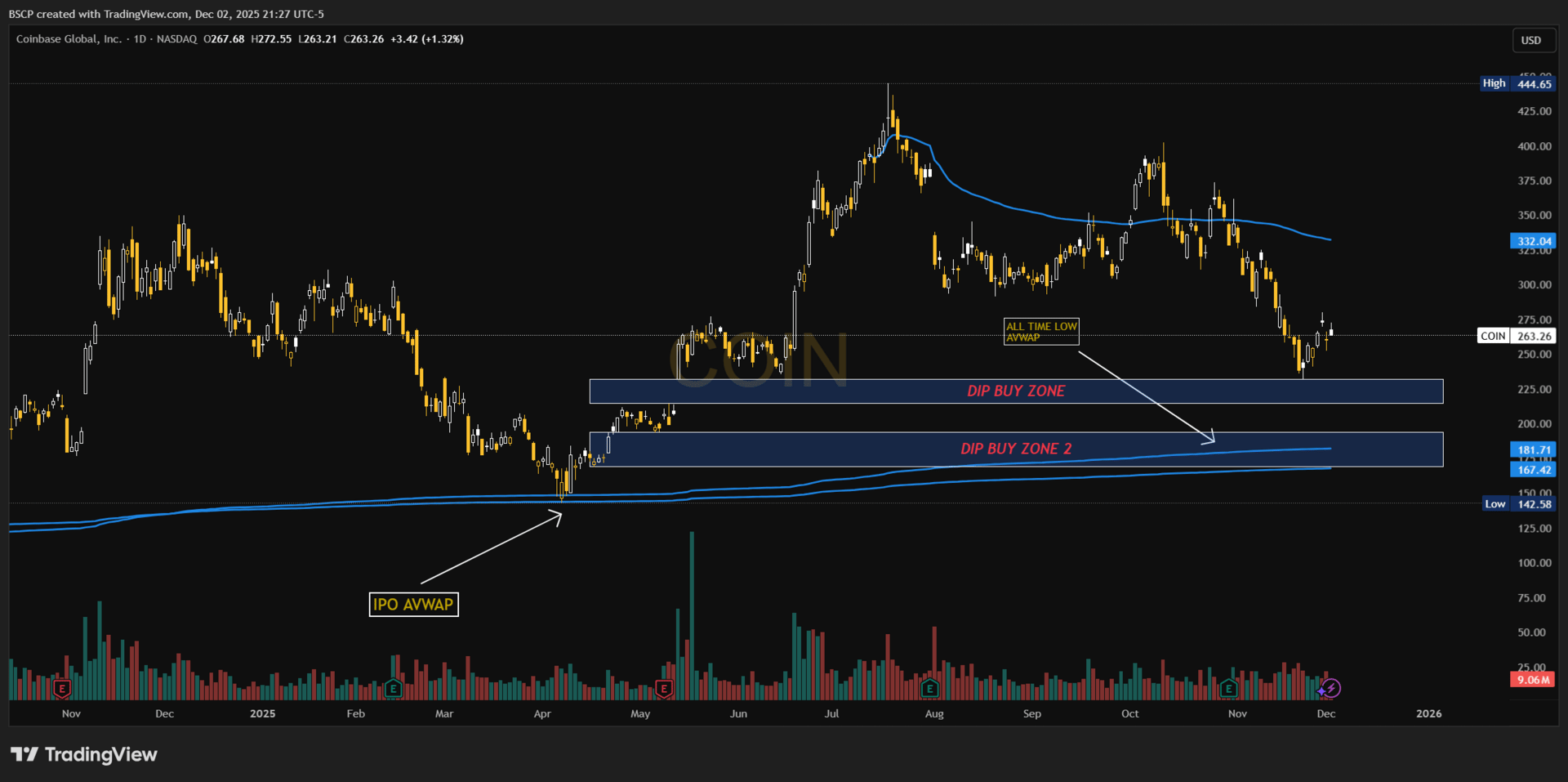1568x782 pixels.
Task: Select the 1D interval label
Action: (x=140, y=39)
